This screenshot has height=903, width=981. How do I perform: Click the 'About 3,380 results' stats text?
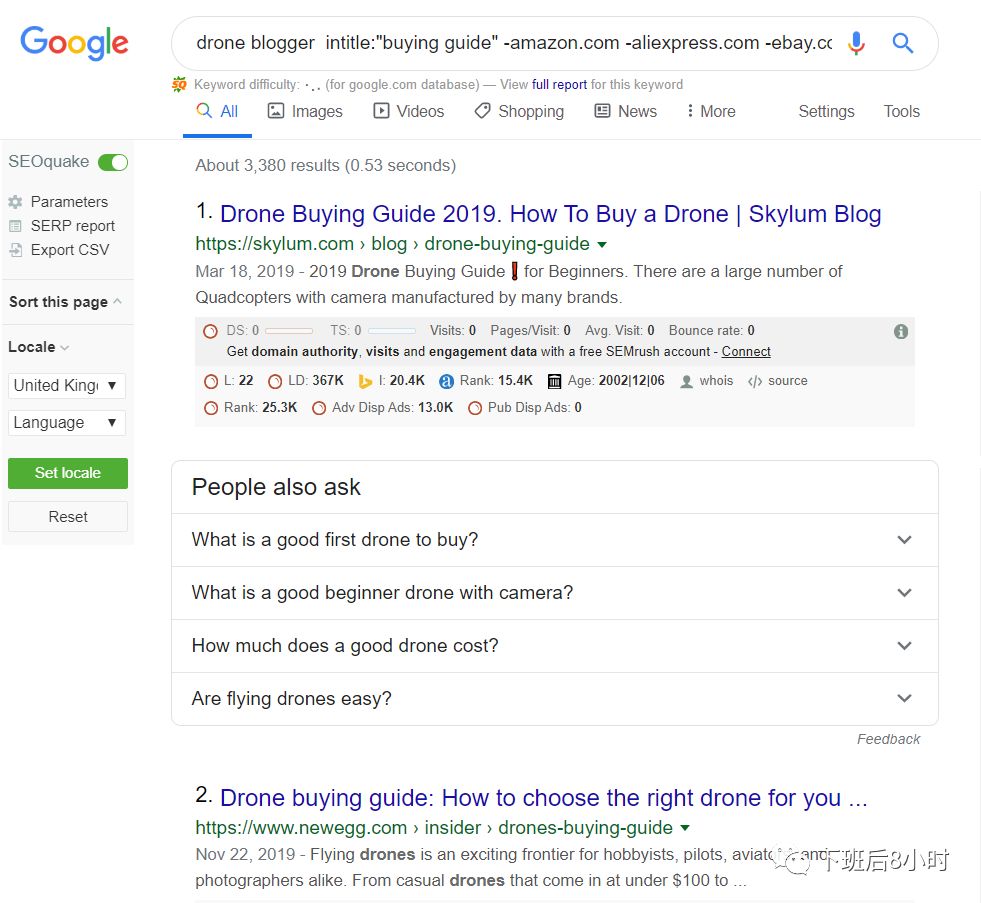(x=325, y=165)
